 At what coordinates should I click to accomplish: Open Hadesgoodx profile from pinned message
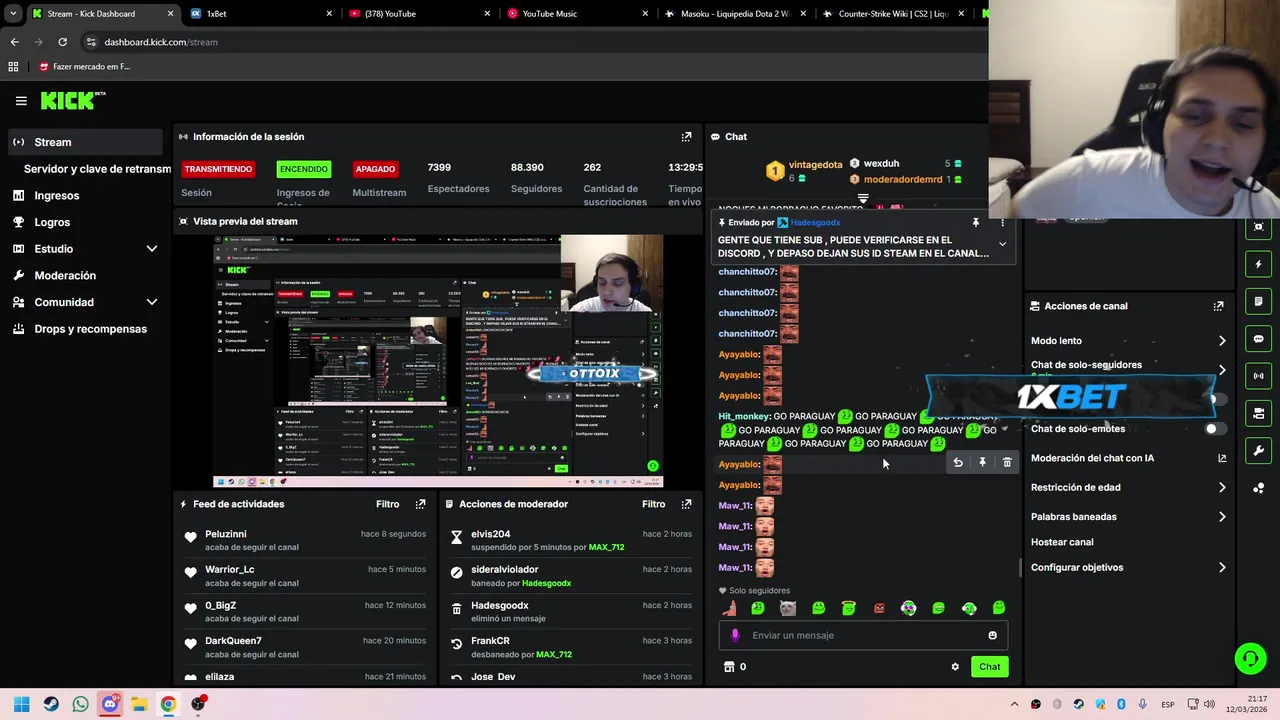click(814, 223)
